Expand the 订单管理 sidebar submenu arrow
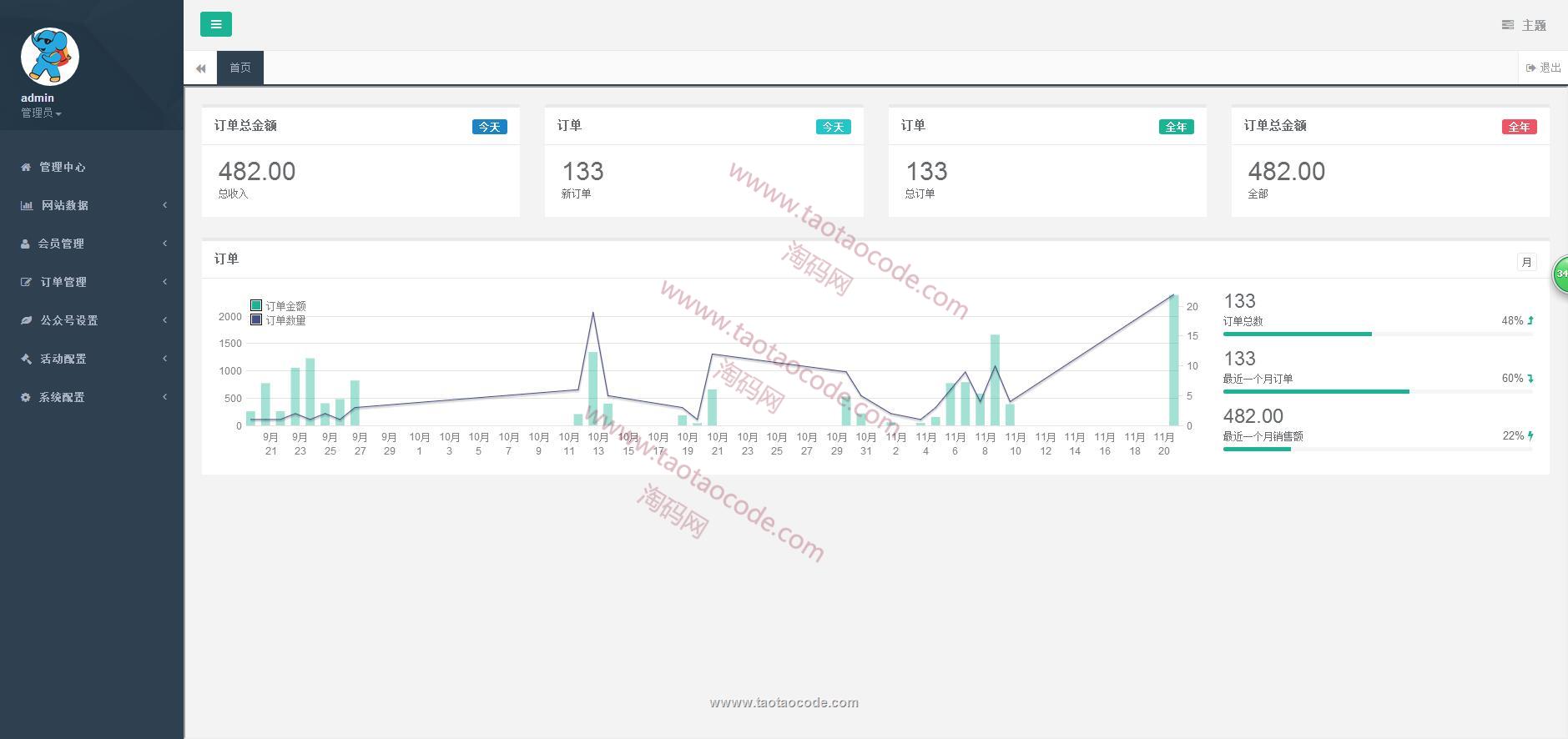 (x=164, y=282)
